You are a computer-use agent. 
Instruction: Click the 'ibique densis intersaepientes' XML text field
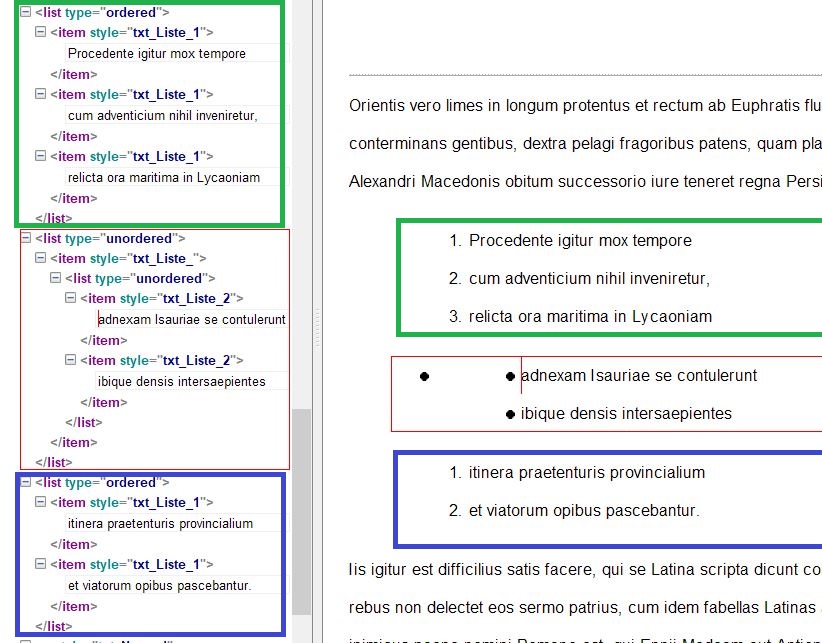coord(191,381)
